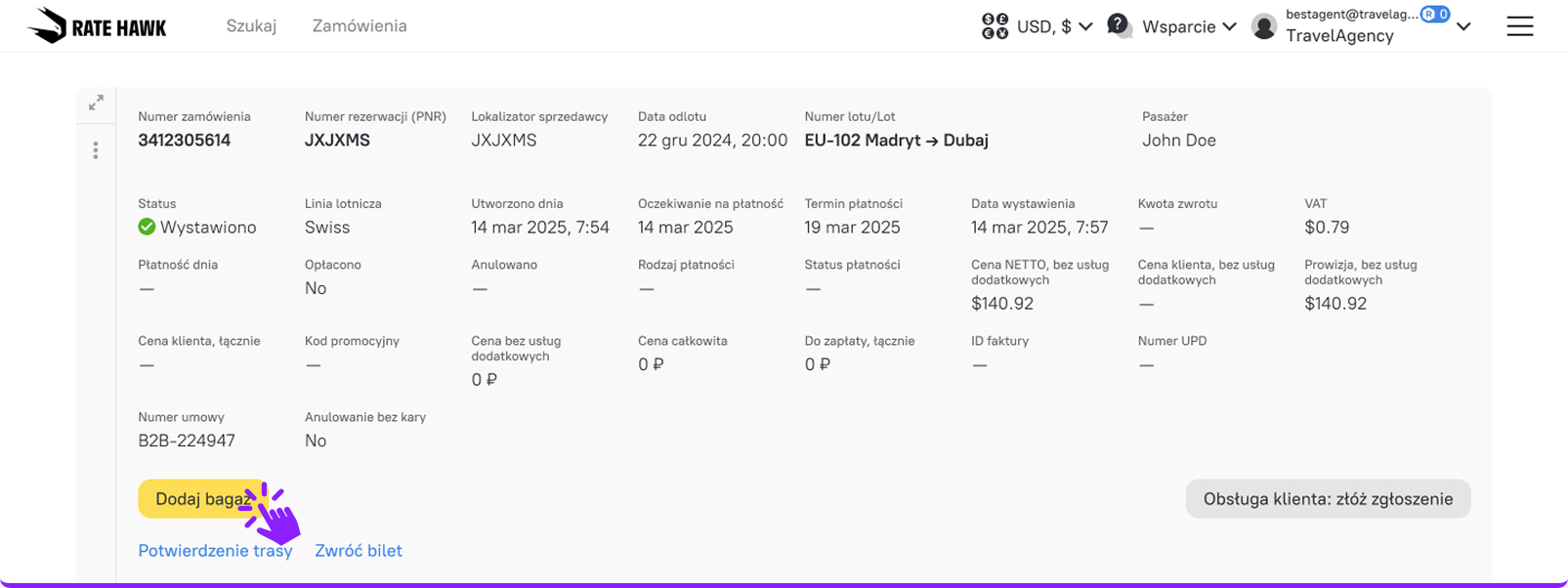Click the PNR code JXJXMS
This screenshot has height=588, width=1568.
(337, 140)
